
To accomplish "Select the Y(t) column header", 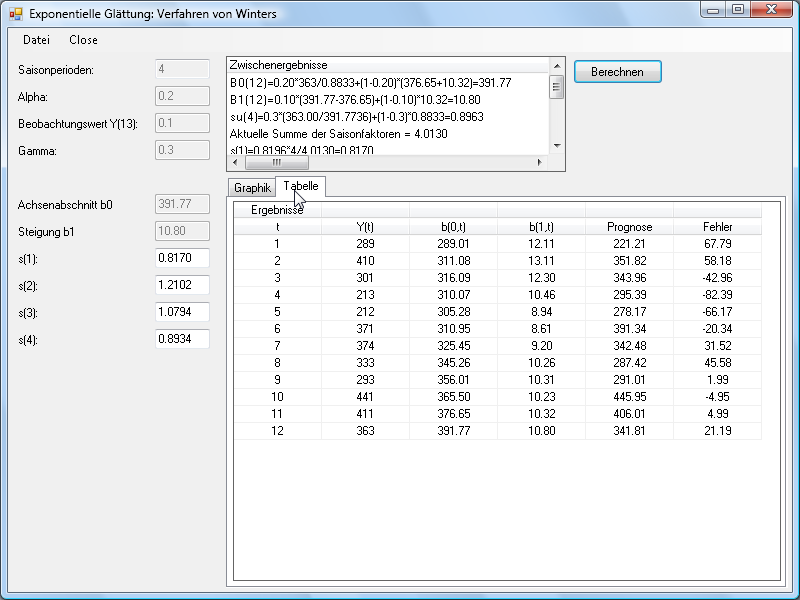I will [x=365, y=227].
